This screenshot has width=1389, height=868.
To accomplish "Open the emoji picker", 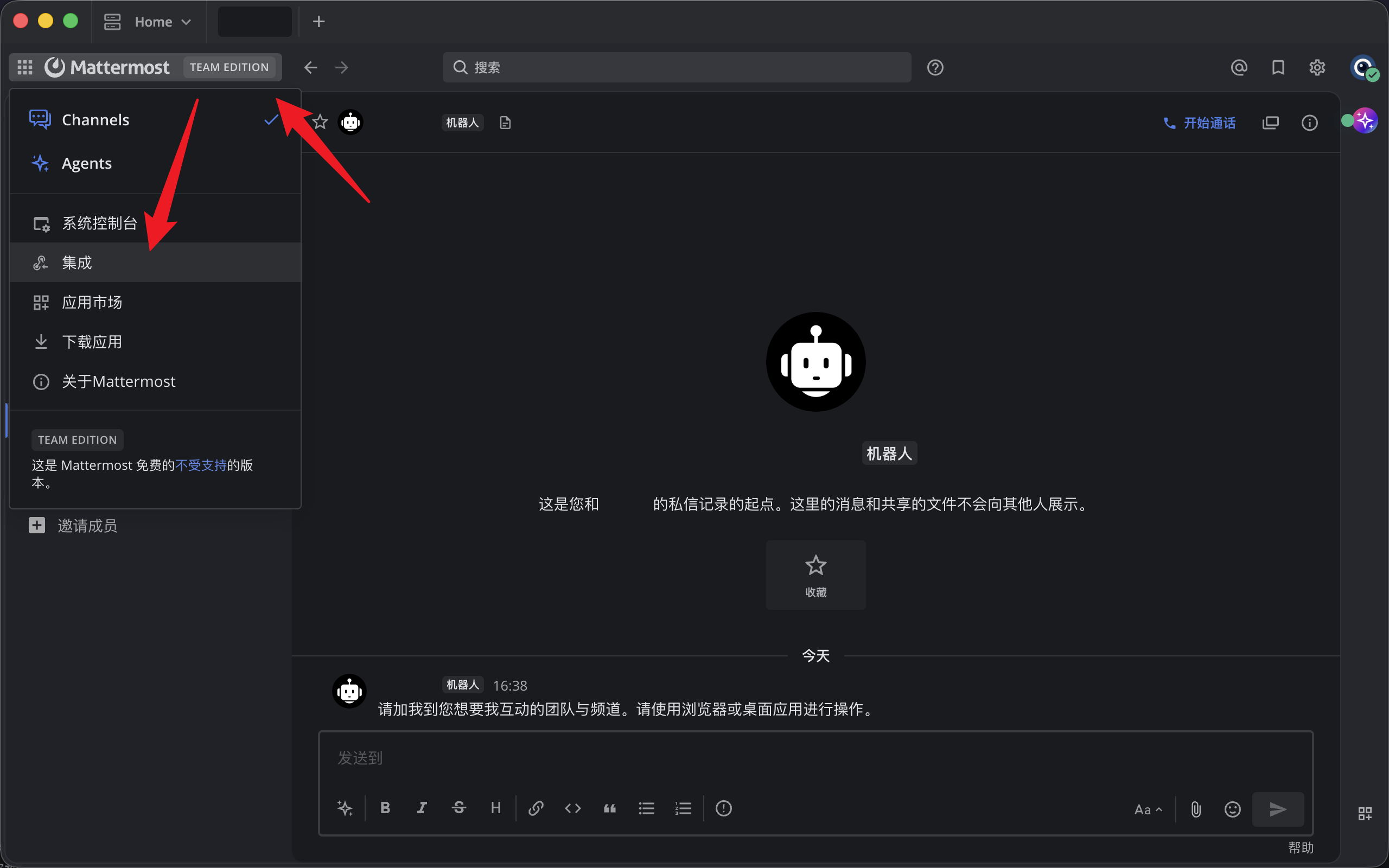I will 1233,809.
